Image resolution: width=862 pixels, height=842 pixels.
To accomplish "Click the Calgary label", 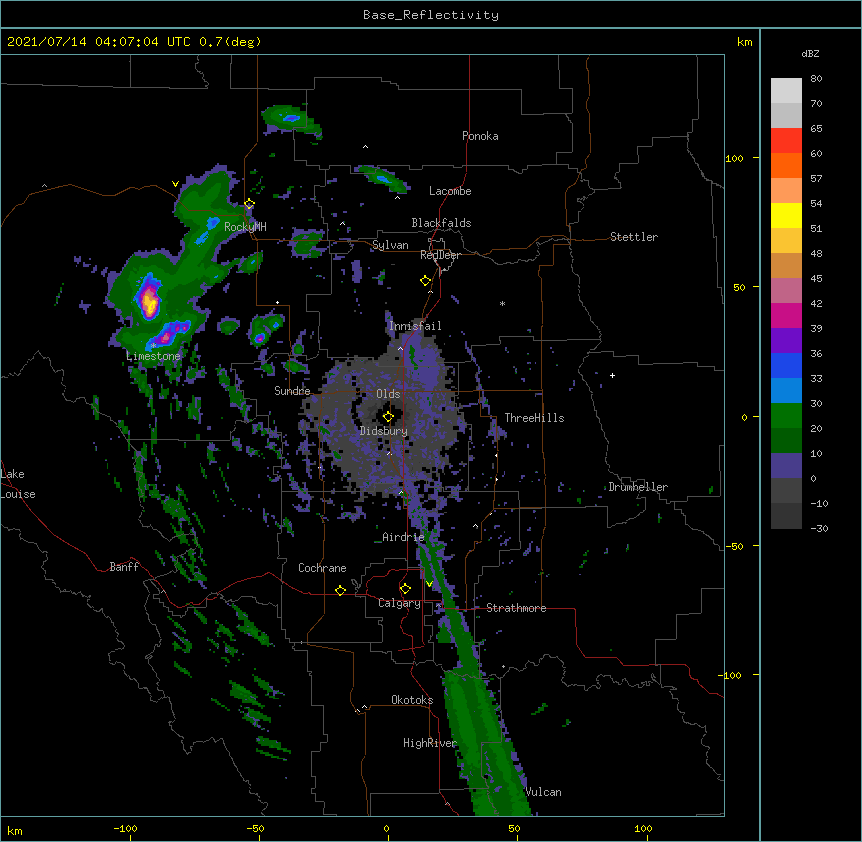I will click(399, 603).
